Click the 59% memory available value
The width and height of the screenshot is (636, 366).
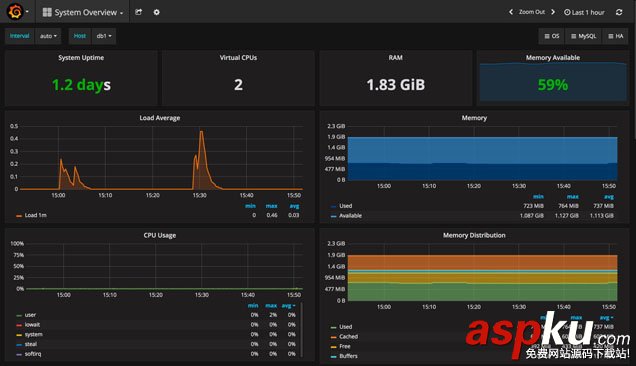[552, 85]
